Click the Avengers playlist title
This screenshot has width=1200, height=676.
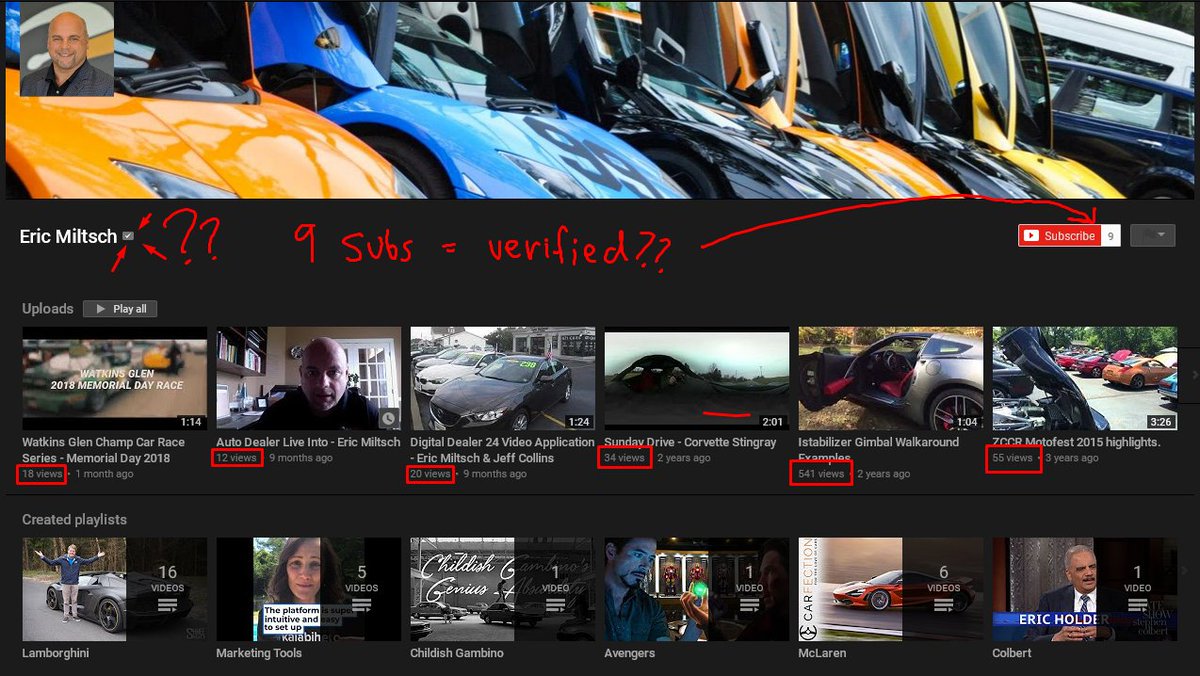point(630,653)
